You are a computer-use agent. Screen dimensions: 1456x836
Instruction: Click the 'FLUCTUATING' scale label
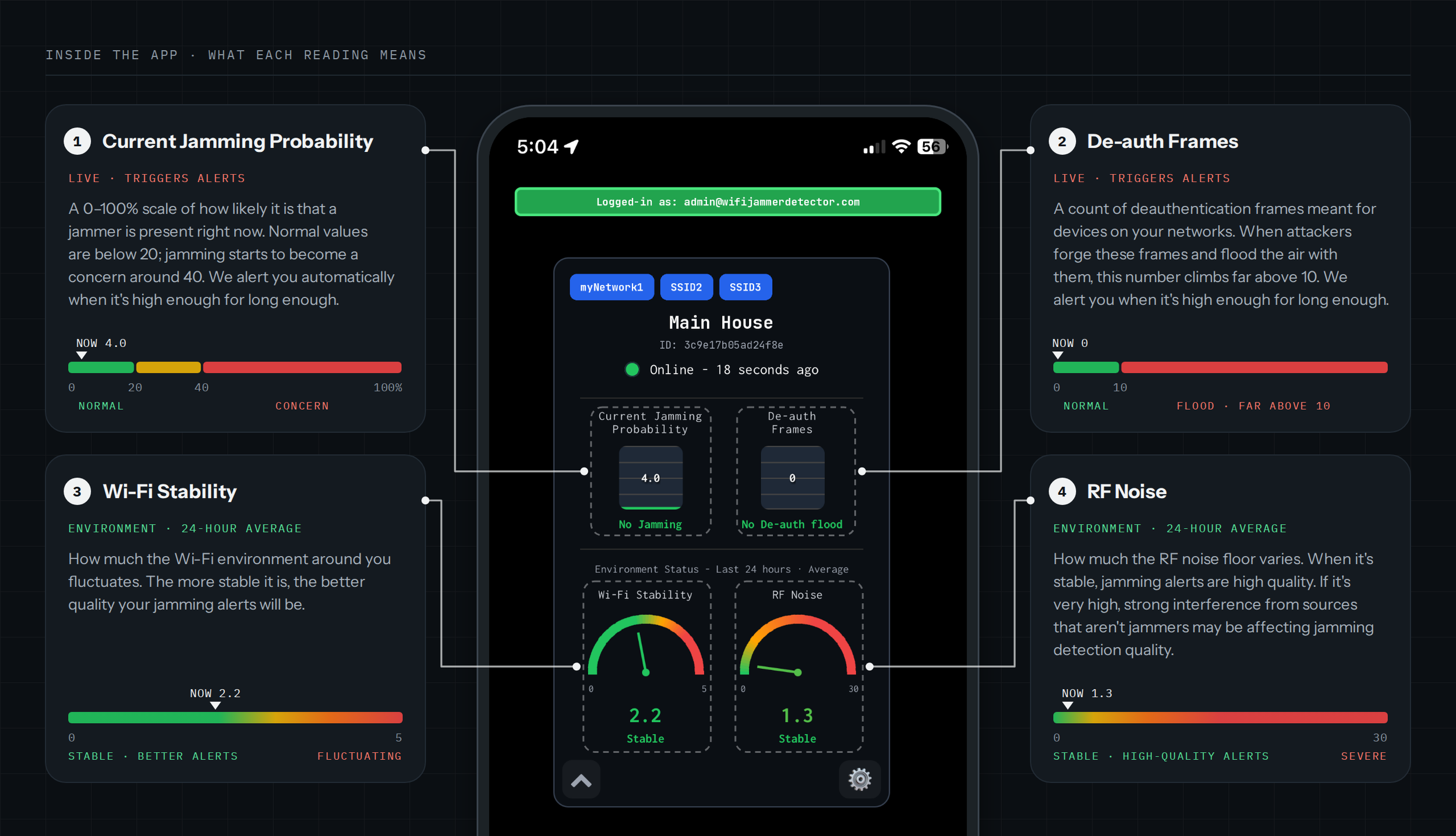[x=359, y=756]
